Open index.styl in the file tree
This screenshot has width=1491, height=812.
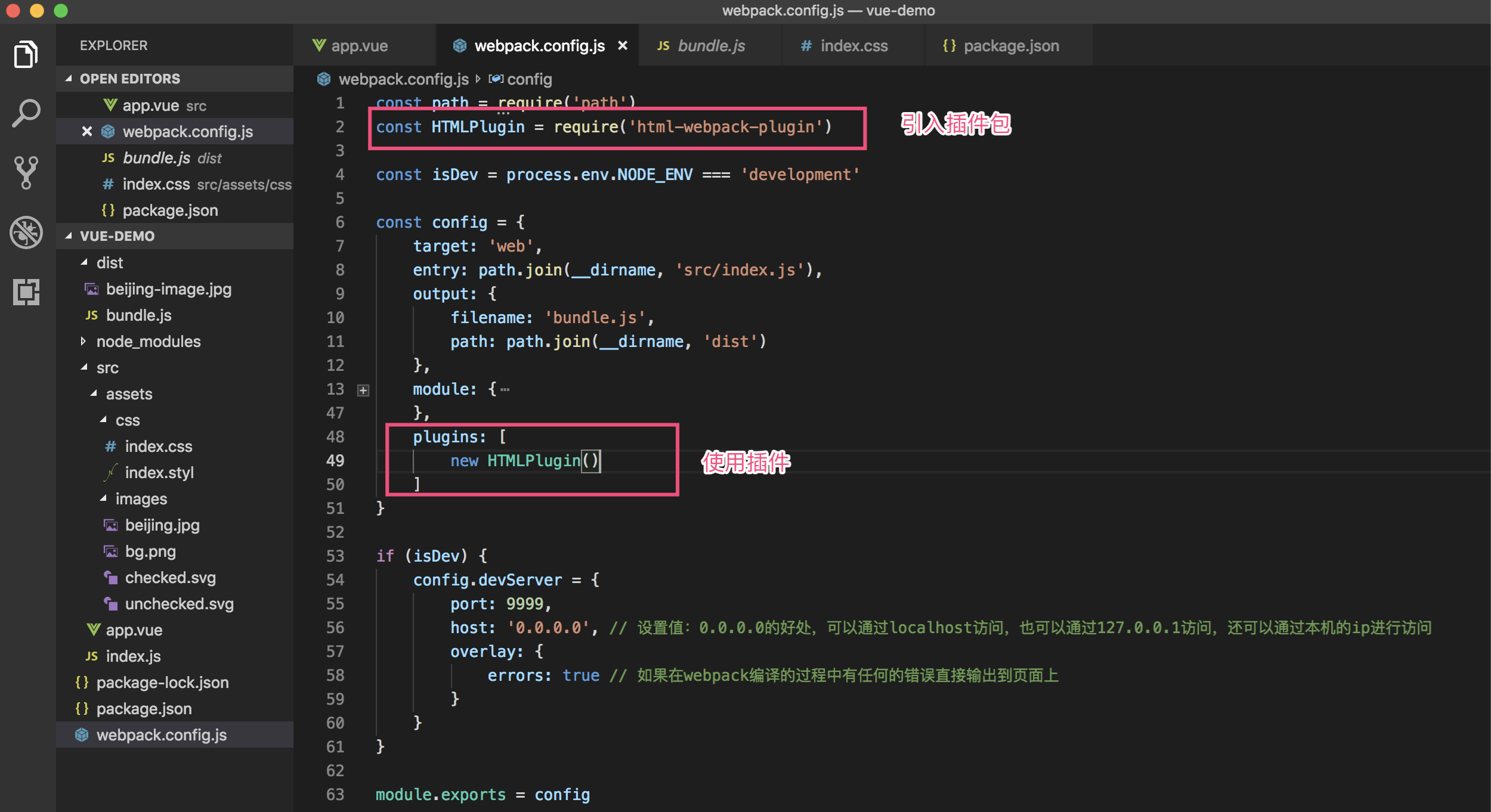coord(159,473)
